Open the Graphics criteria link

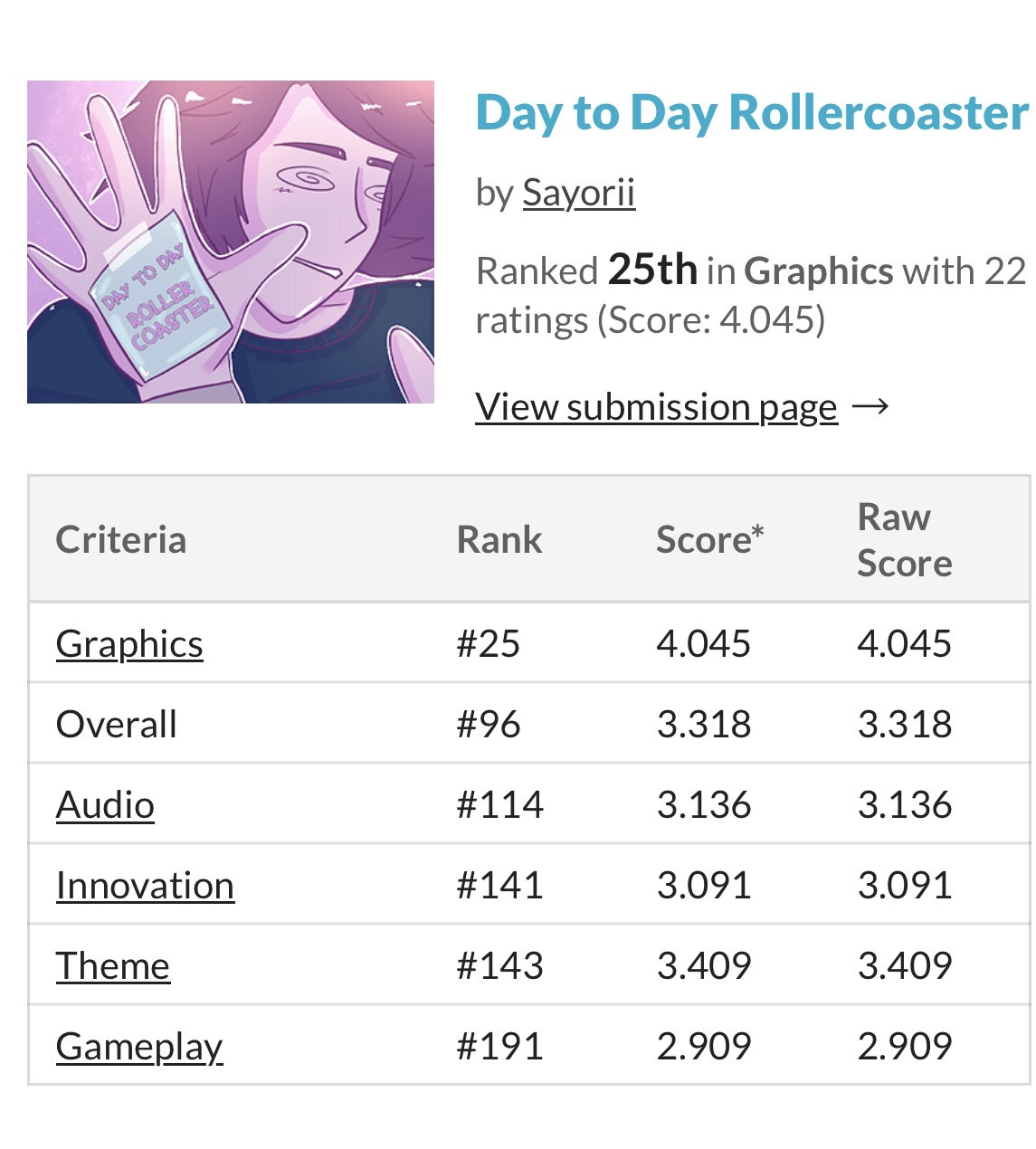tap(129, 644)
